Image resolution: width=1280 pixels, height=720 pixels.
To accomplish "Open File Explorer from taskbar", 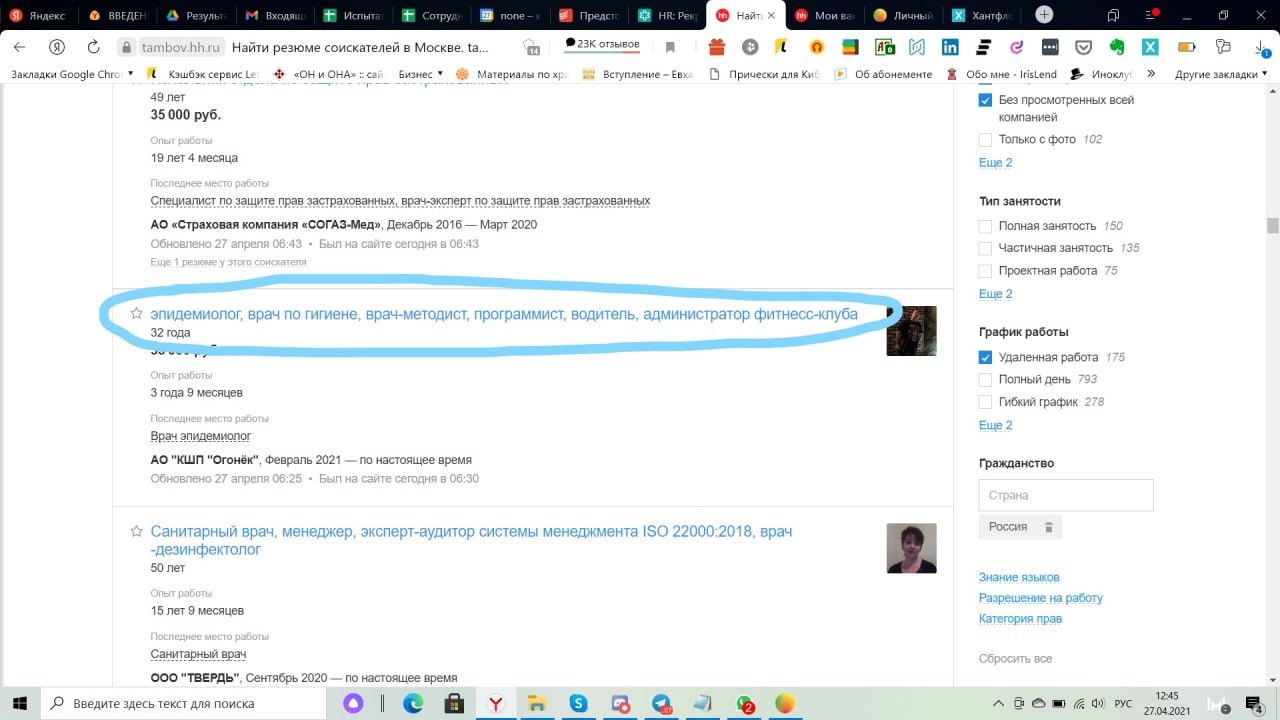I will (x=536, y=703).
